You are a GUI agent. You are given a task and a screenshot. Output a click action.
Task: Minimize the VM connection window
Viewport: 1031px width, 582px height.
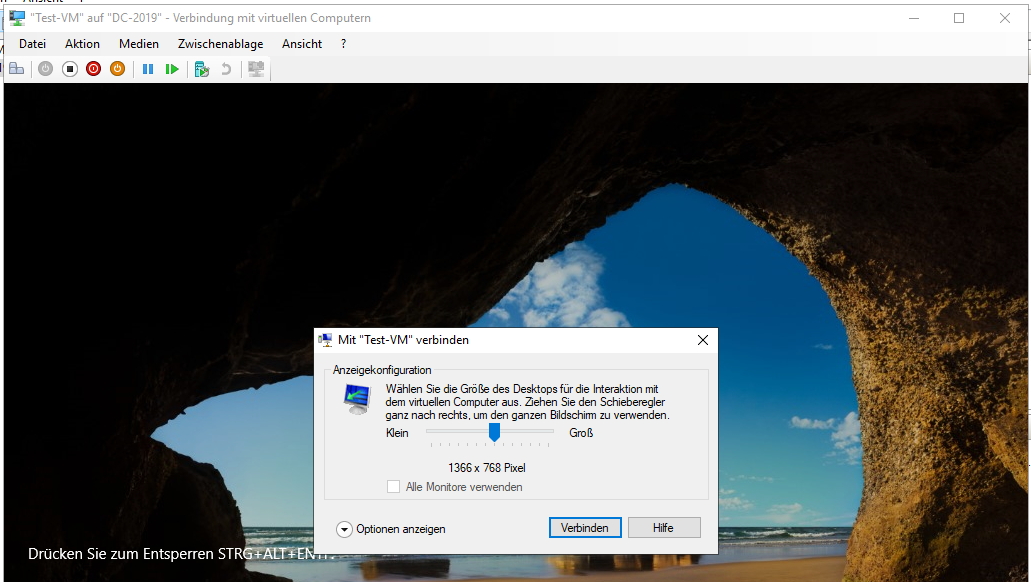tap(914, 18)
